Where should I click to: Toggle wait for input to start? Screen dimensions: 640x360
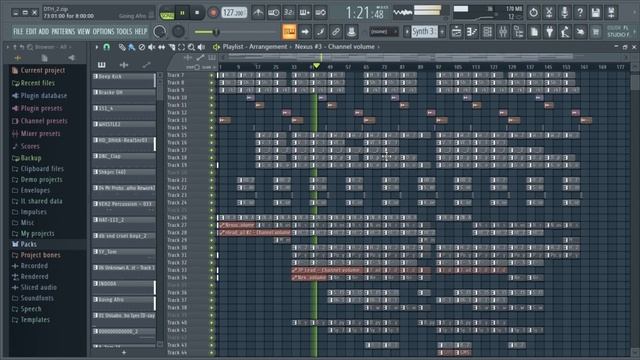point(273,13)
